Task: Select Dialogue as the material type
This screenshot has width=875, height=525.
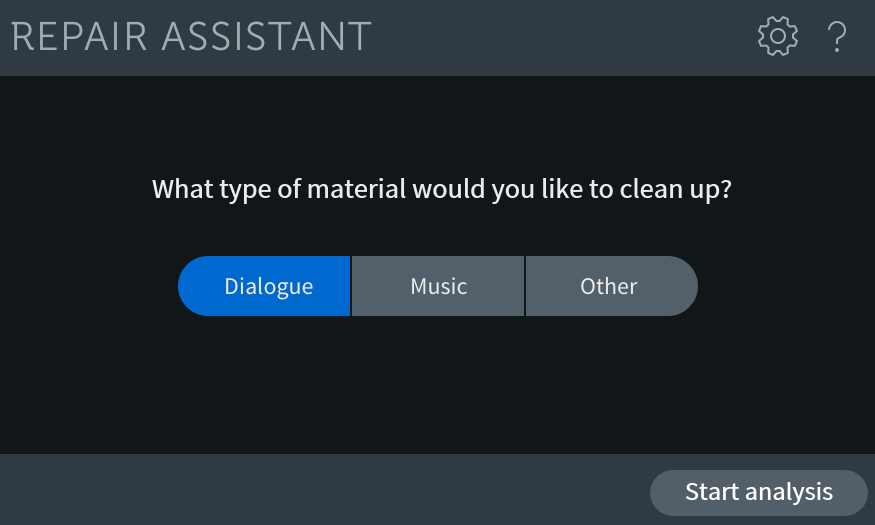Action: coord(264,286)
